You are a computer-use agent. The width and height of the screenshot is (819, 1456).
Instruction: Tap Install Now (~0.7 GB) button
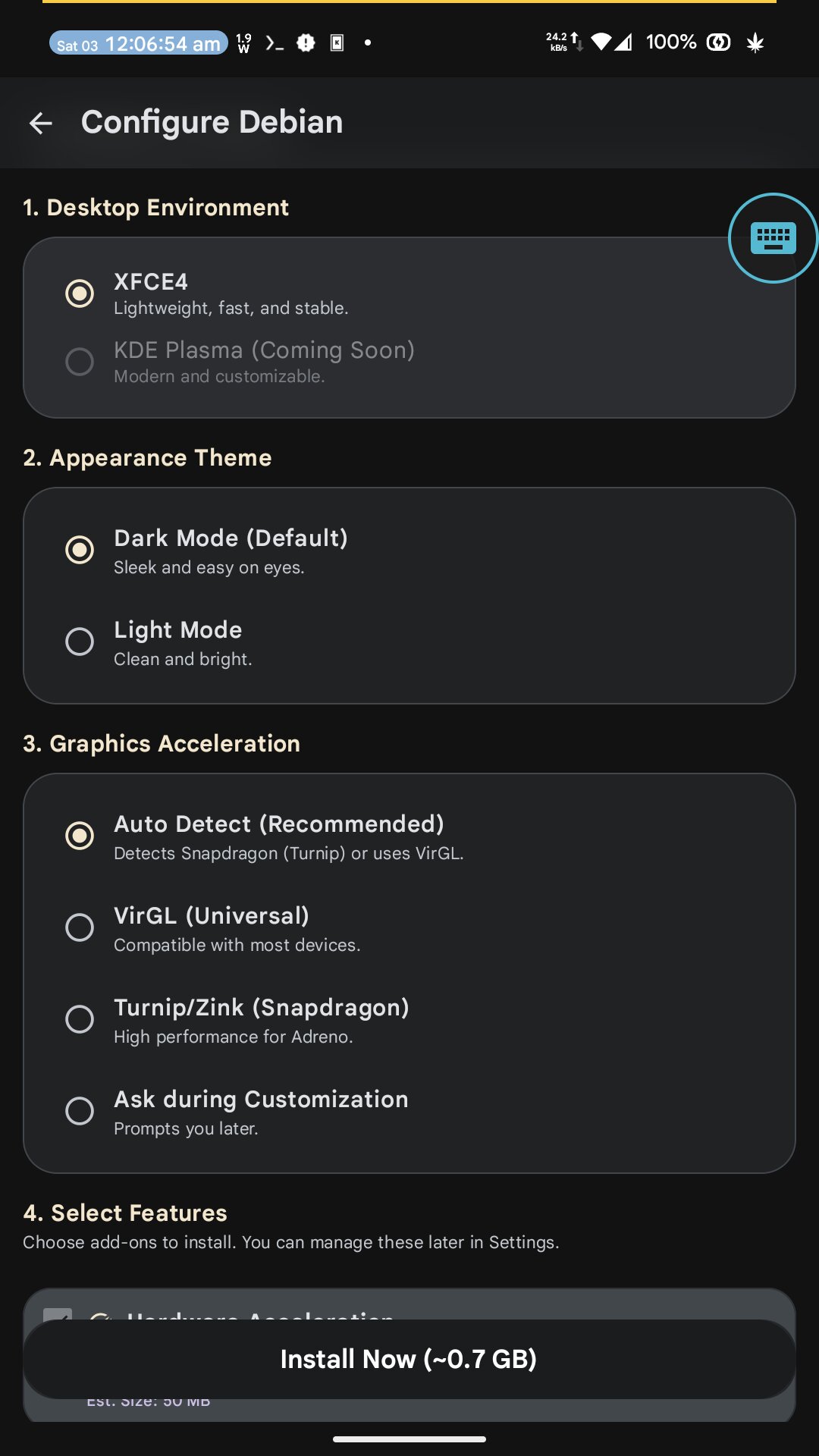pos(409,1359)
